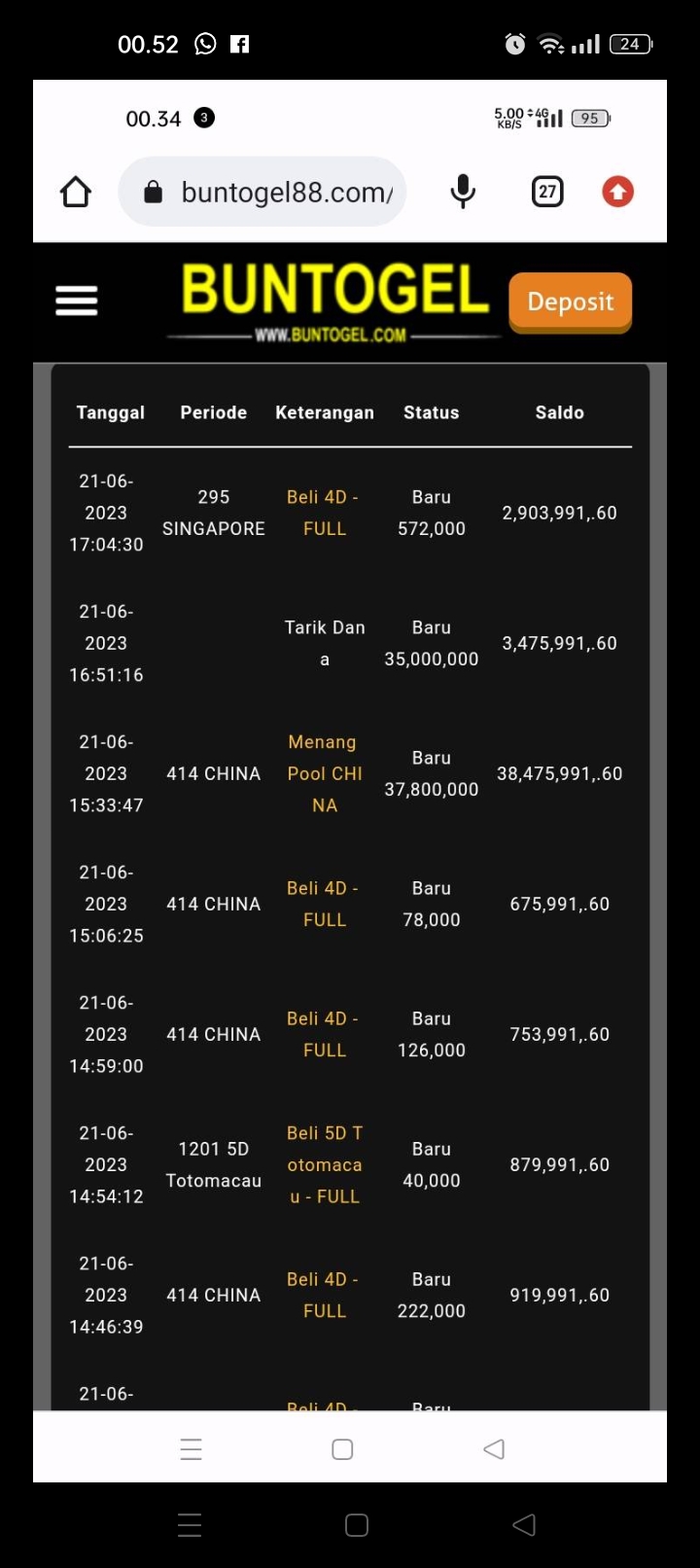Tap the red upload arrow icon
Viewport: 700px width, 1568px height.
click(617, 192)
